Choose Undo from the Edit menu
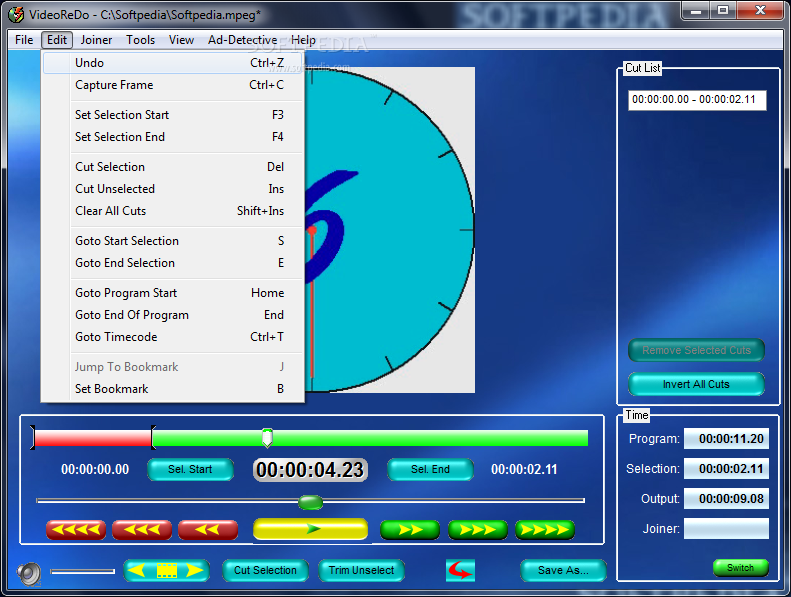The image size is (791, 597). (x=173, y=63)
